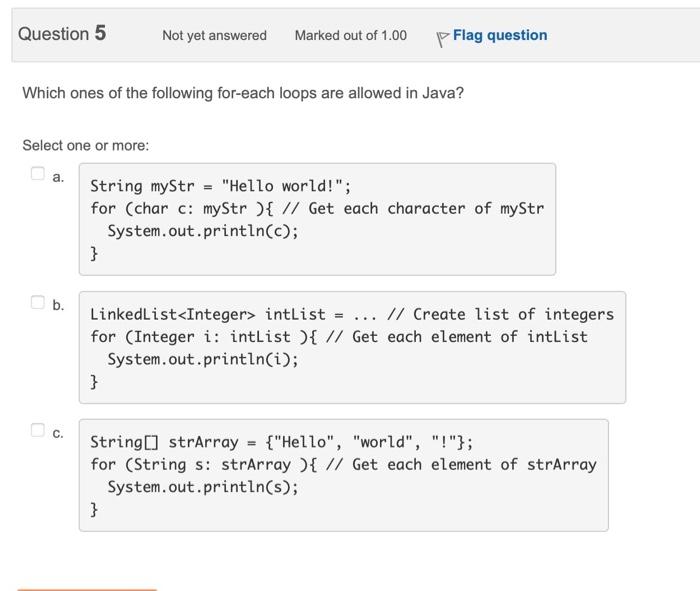Click the 'for (String s: strArray)' line
The width and height of the screenshot is (700, 591).
(x=343, y=464)
